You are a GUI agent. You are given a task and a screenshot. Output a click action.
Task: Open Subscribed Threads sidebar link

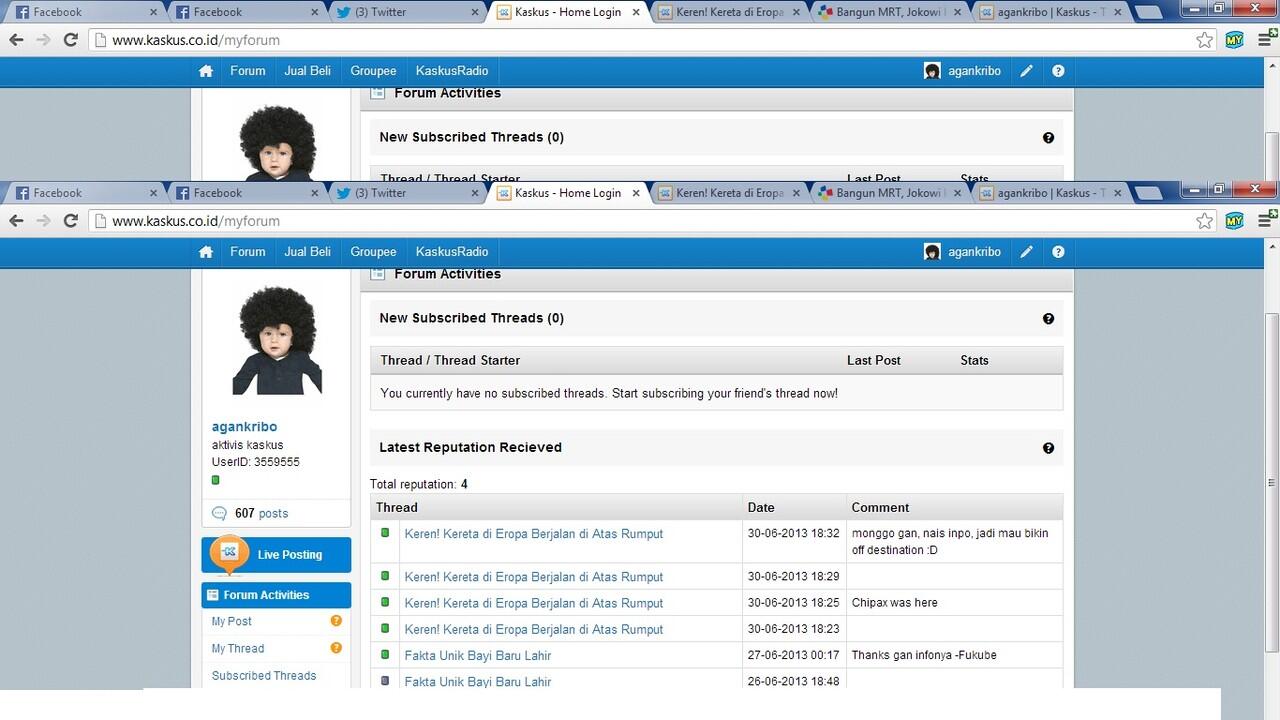(264, 675)
